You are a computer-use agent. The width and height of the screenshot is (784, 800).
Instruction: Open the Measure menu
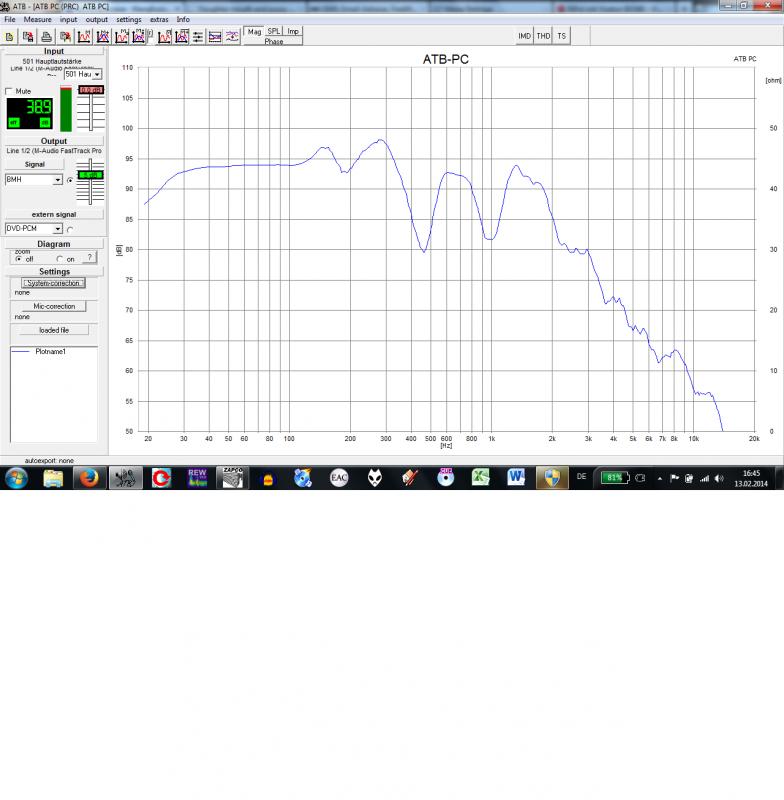click(x=37, y=19)
